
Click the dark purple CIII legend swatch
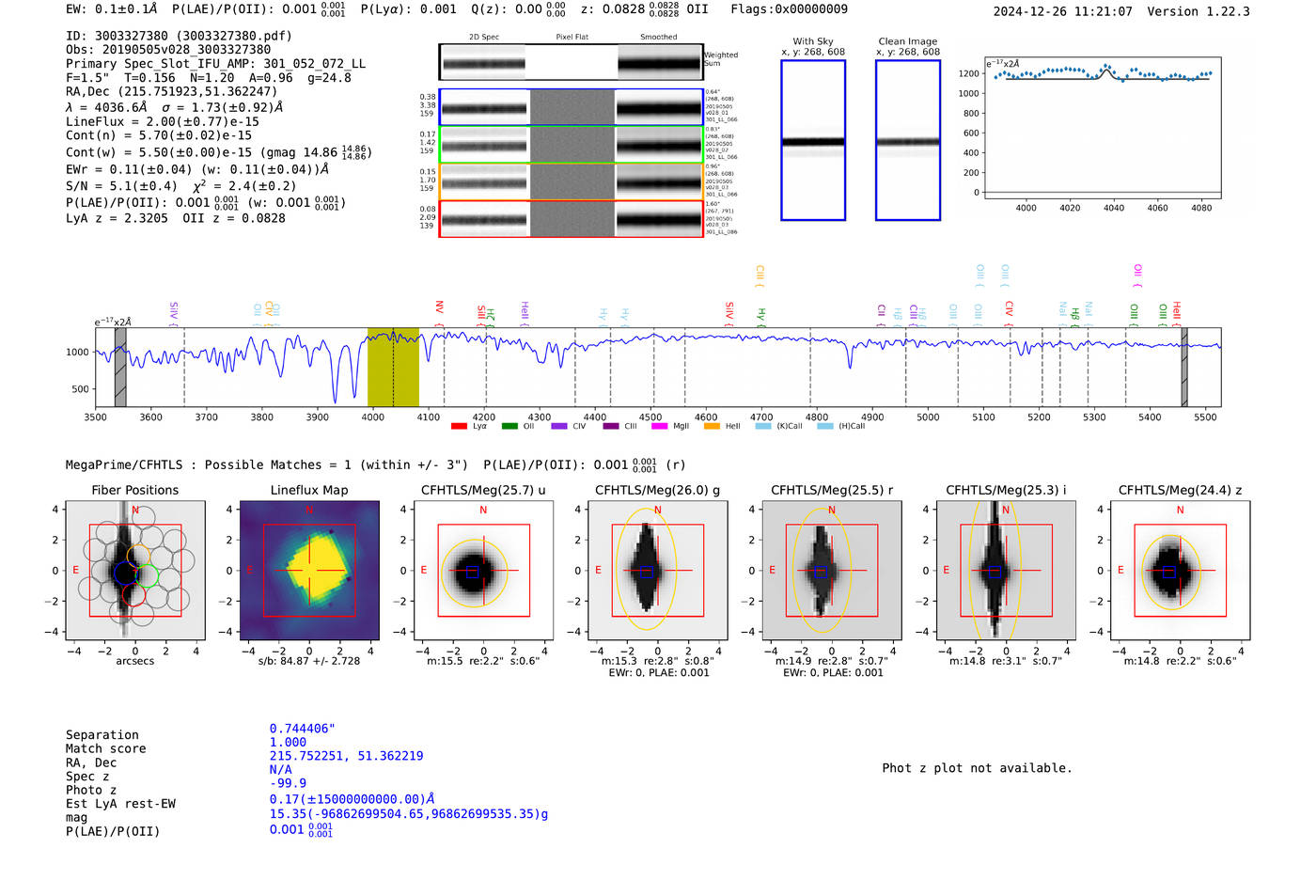point(611,427)
